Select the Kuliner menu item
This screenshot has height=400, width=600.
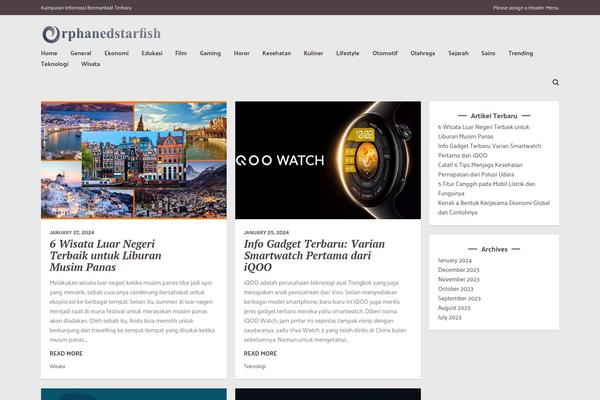(313, 53)
